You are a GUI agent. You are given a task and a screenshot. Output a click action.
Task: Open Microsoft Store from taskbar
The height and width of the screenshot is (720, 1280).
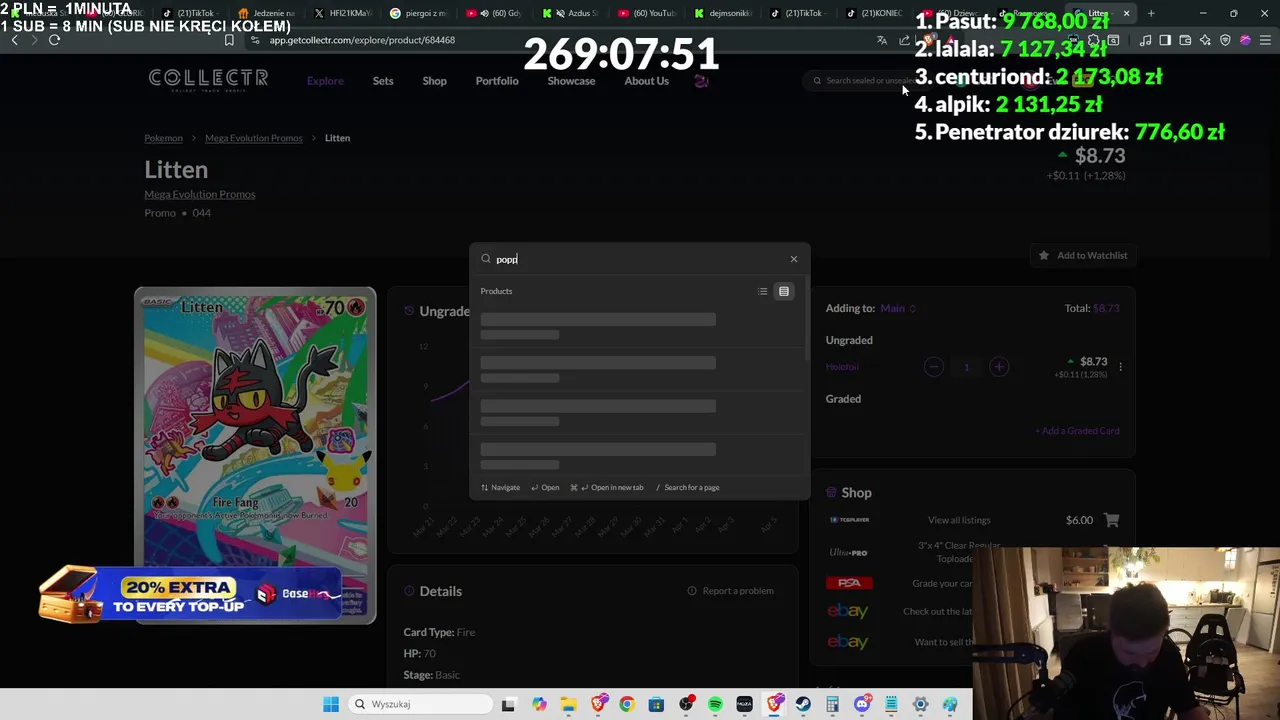click(656, 704)
